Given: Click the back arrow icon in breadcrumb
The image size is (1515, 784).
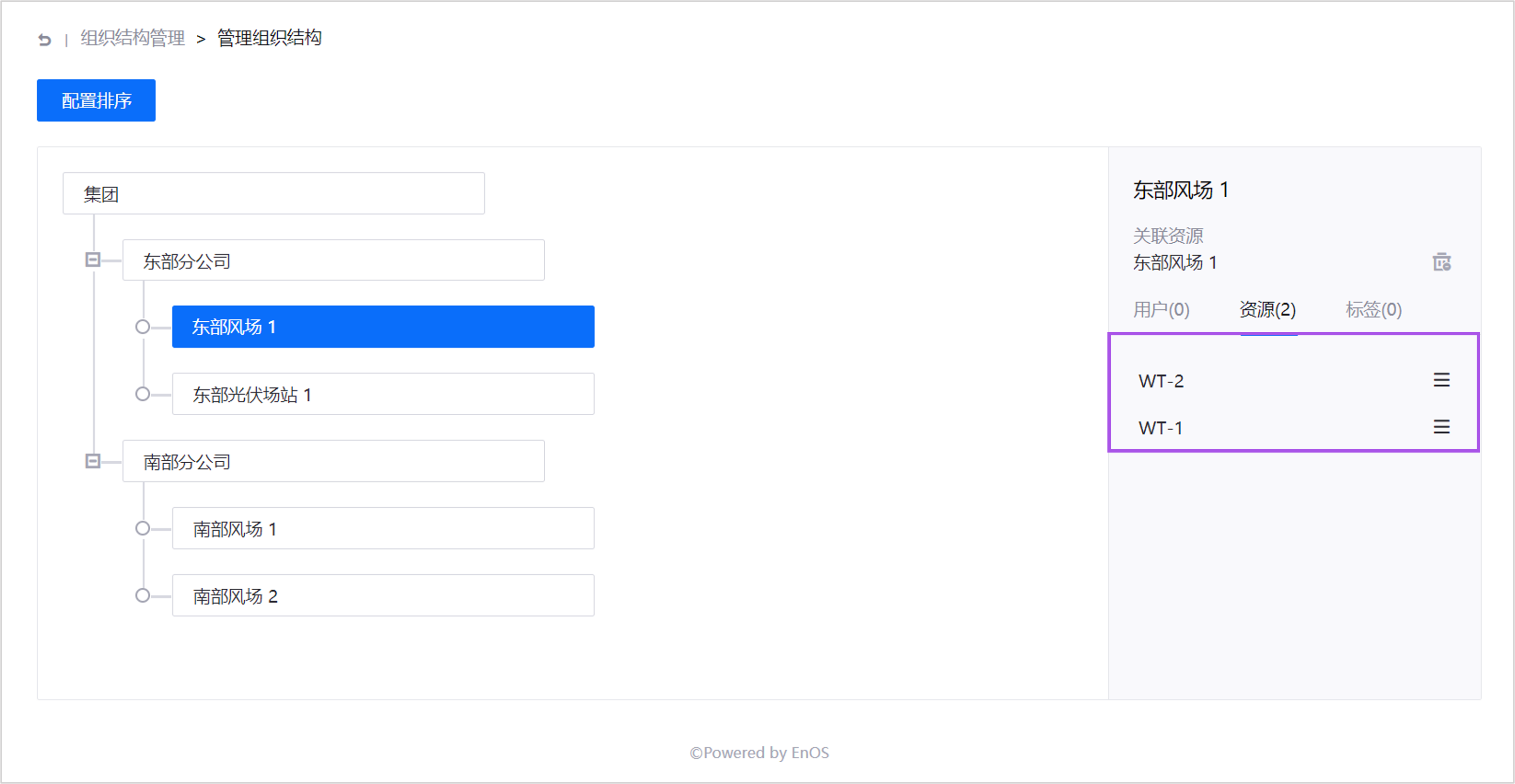Looking at the screenshot, I should (45, 39).
